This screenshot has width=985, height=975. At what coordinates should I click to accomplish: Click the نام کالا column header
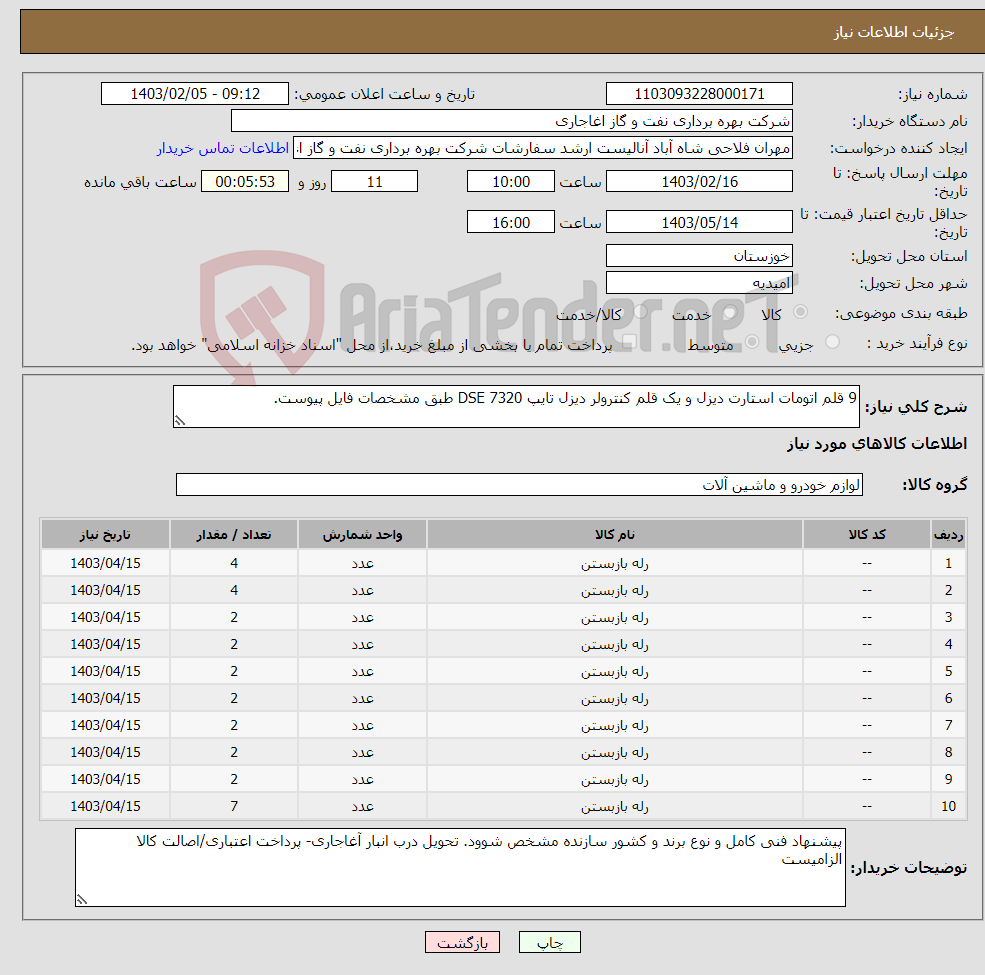(614, 535)
